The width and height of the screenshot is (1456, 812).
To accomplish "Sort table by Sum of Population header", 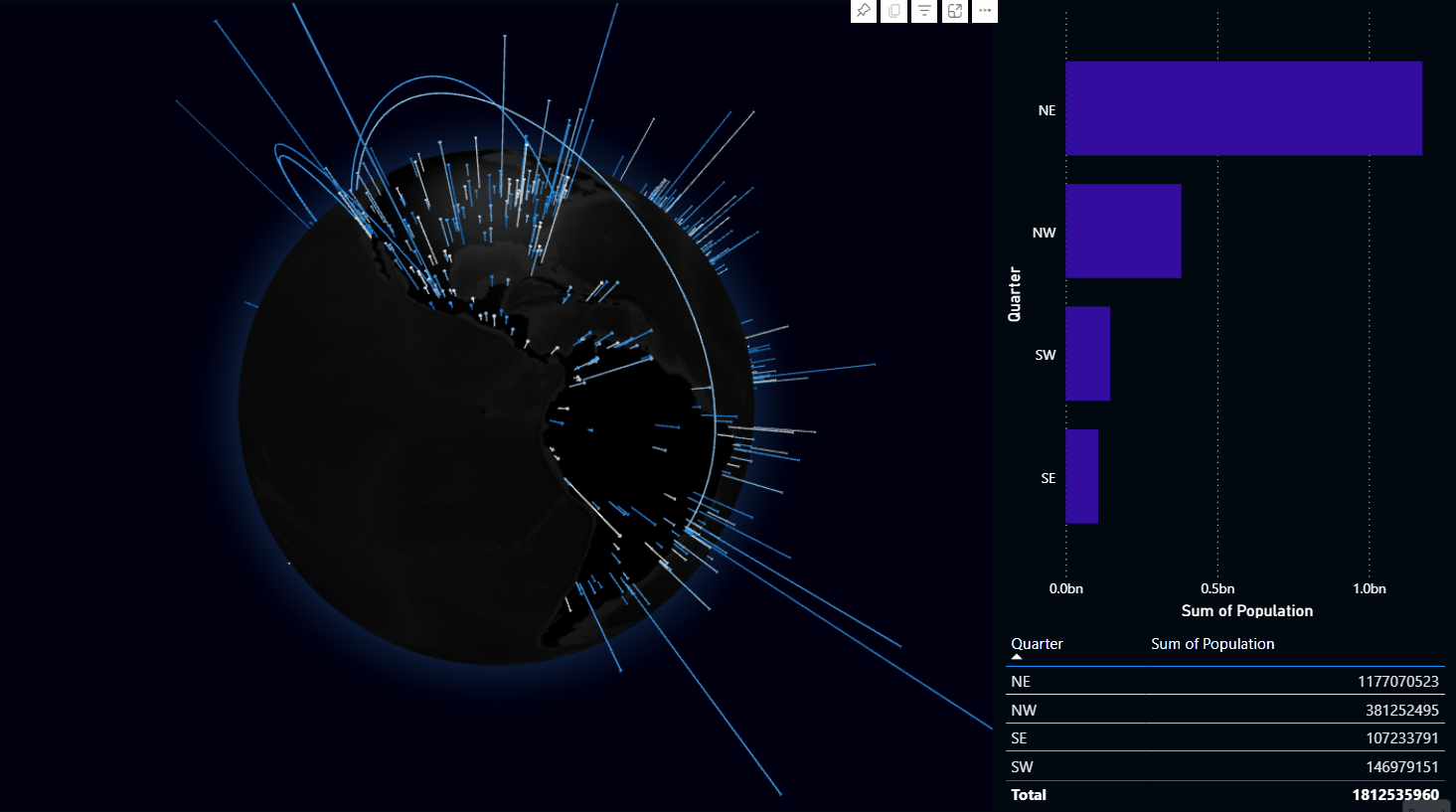I will [x=1213, y=644].
